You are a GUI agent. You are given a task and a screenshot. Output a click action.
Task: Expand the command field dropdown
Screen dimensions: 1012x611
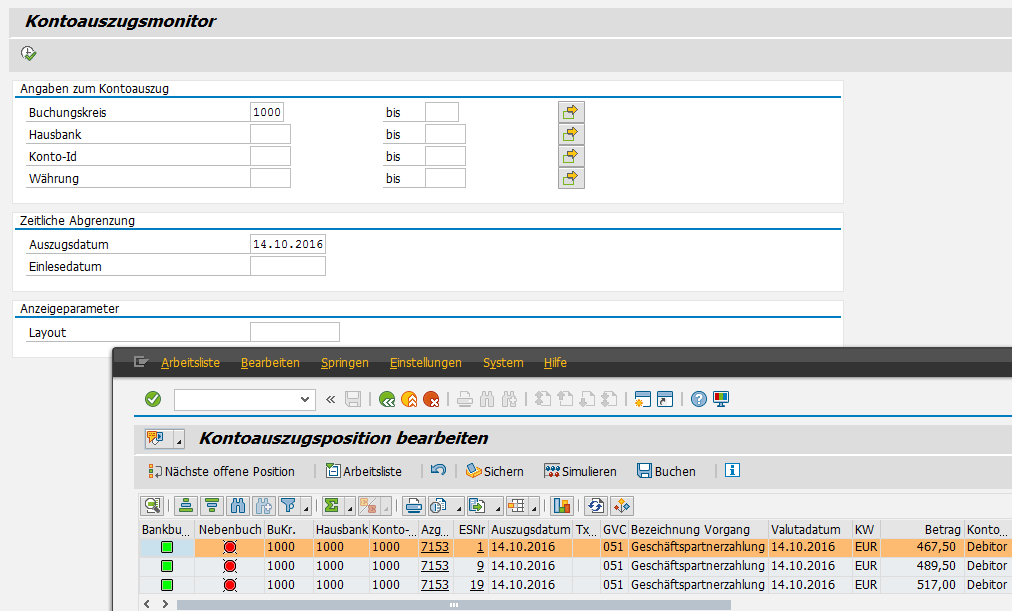point(306,399)
